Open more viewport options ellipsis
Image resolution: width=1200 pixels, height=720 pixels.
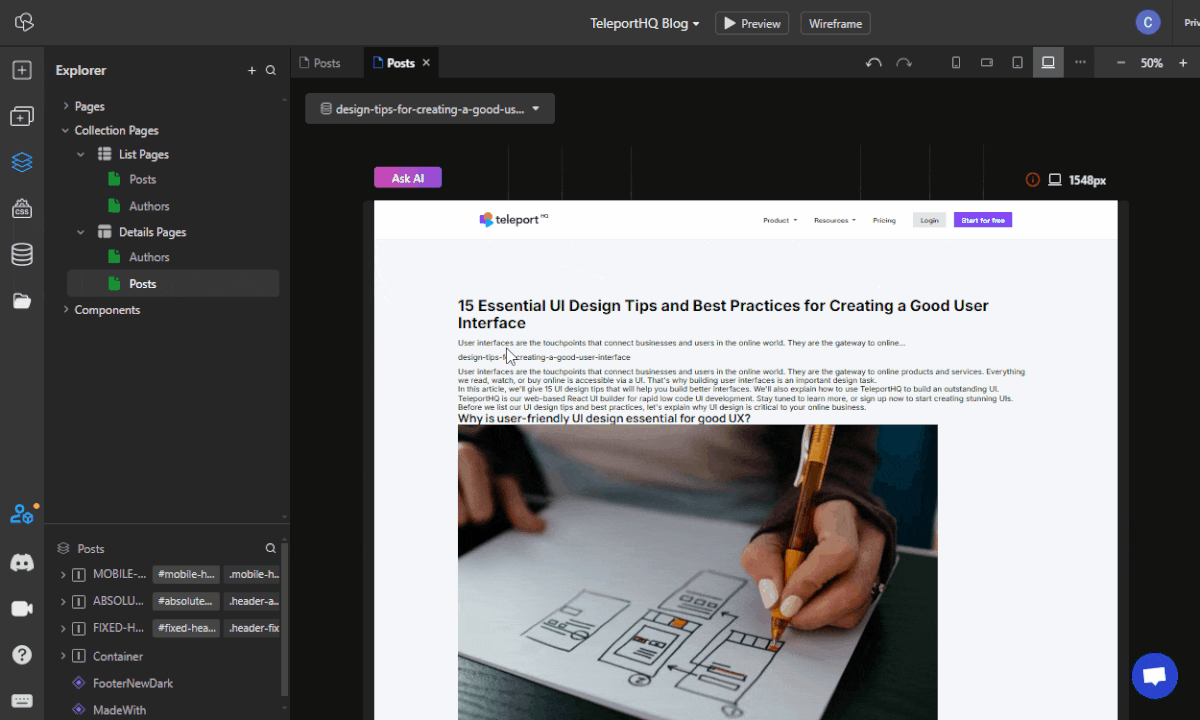pos(1080,62)
